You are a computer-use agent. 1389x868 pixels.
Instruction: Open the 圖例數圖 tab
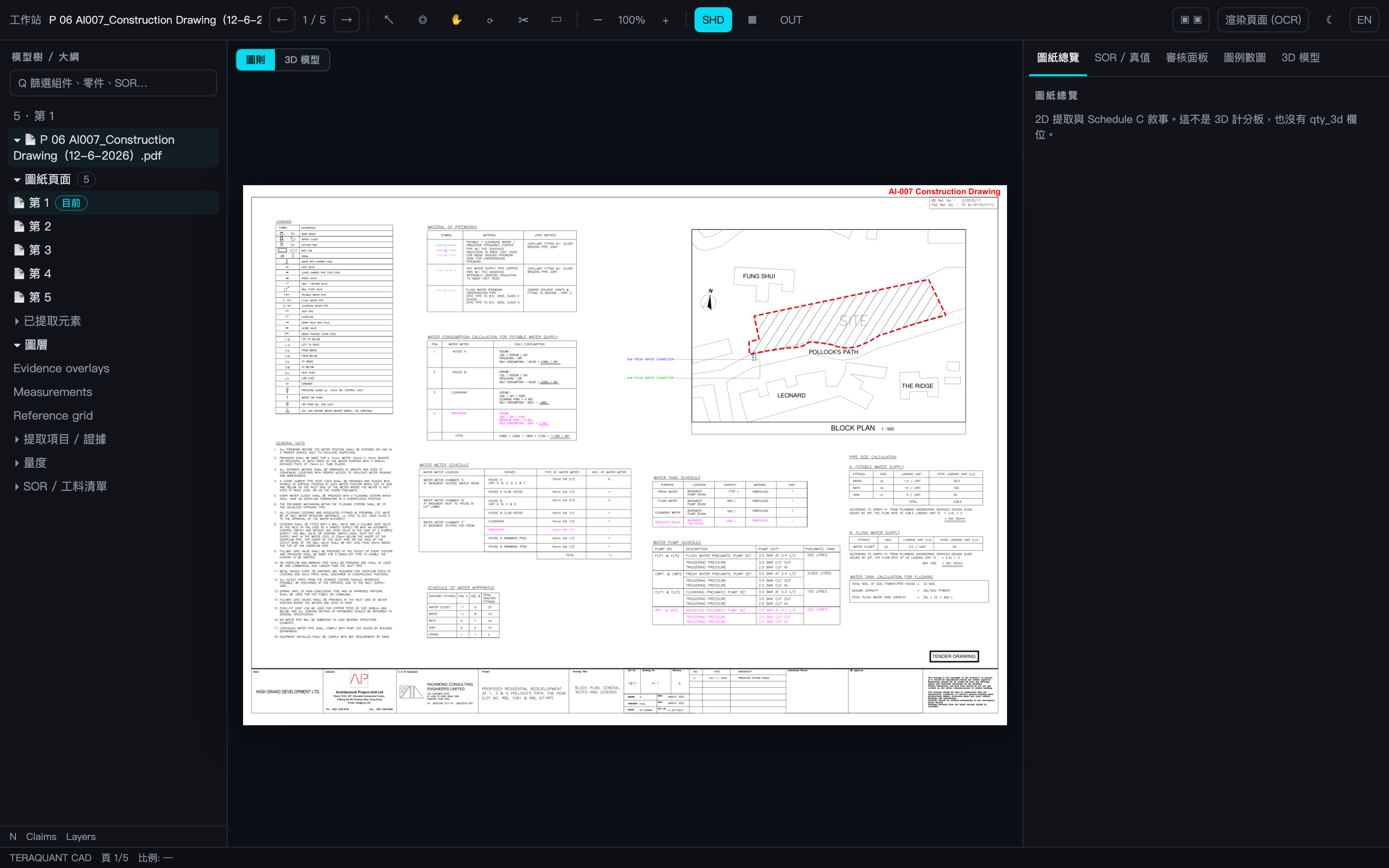tap(1244, 57)
